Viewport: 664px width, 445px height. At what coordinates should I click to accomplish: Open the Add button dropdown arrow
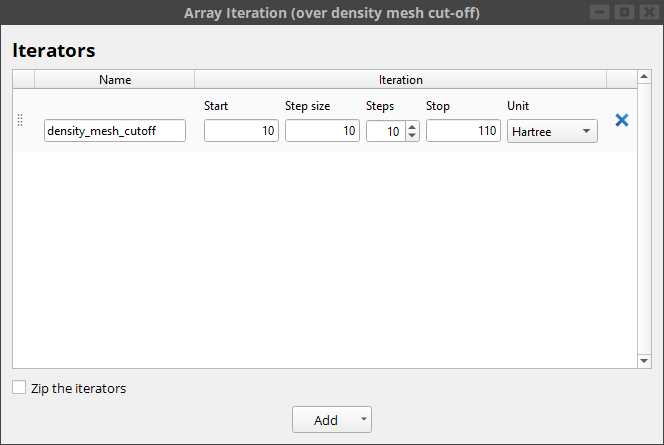coord(364,419)
